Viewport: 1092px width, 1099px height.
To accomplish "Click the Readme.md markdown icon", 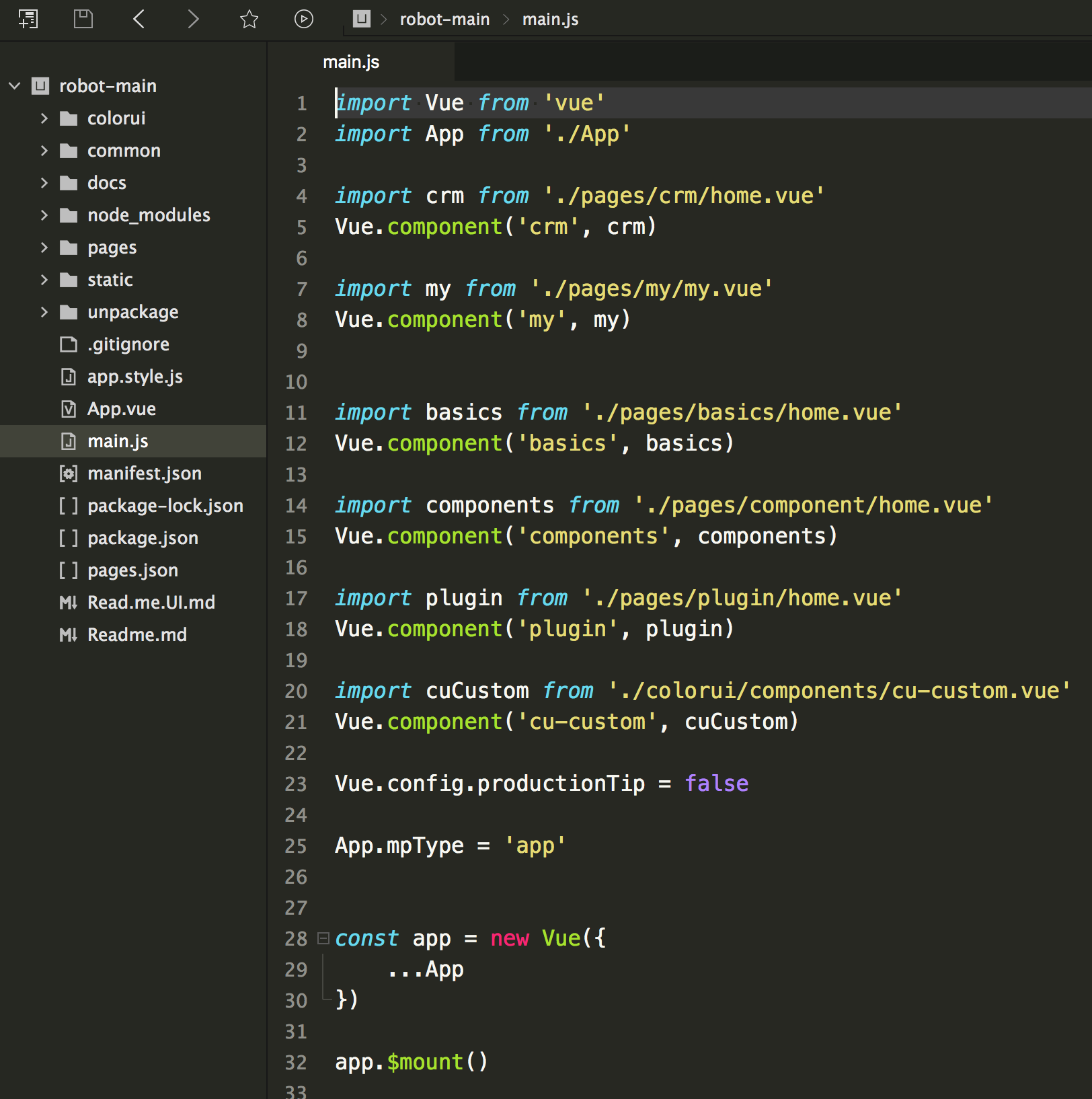I will (x=69, y=635).
